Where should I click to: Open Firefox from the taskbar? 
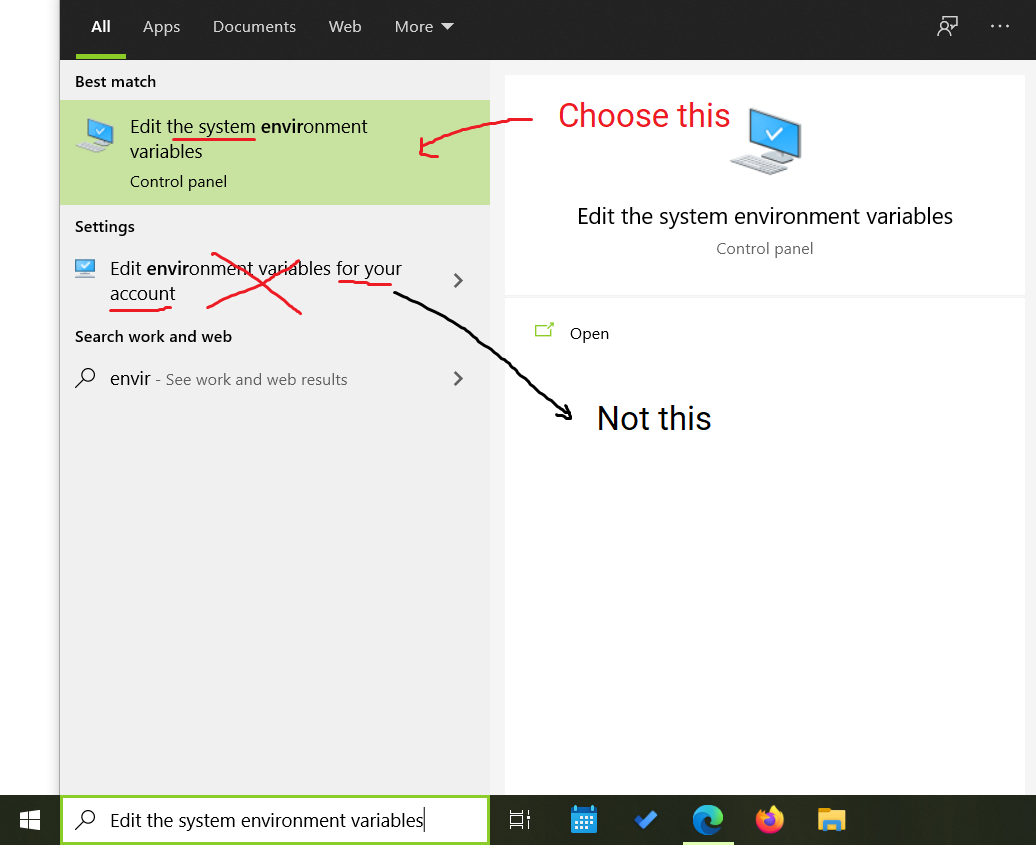[770, 820]
